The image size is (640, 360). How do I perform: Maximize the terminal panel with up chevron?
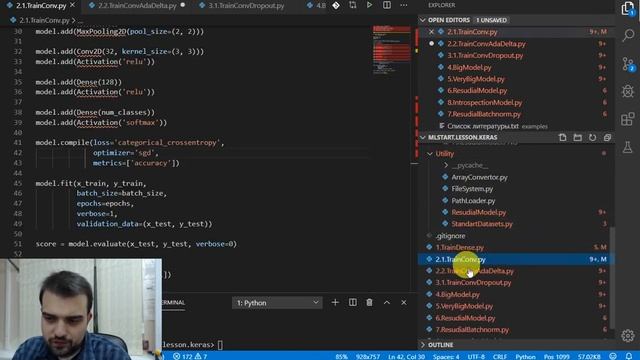tap(387, 302)
